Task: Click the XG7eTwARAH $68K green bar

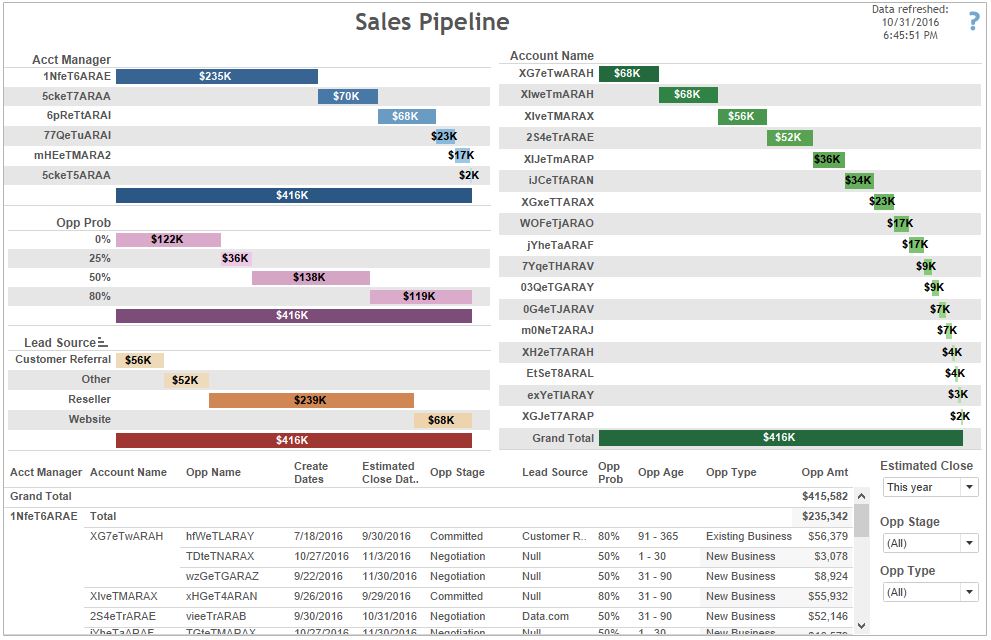Action: point(628,73)
